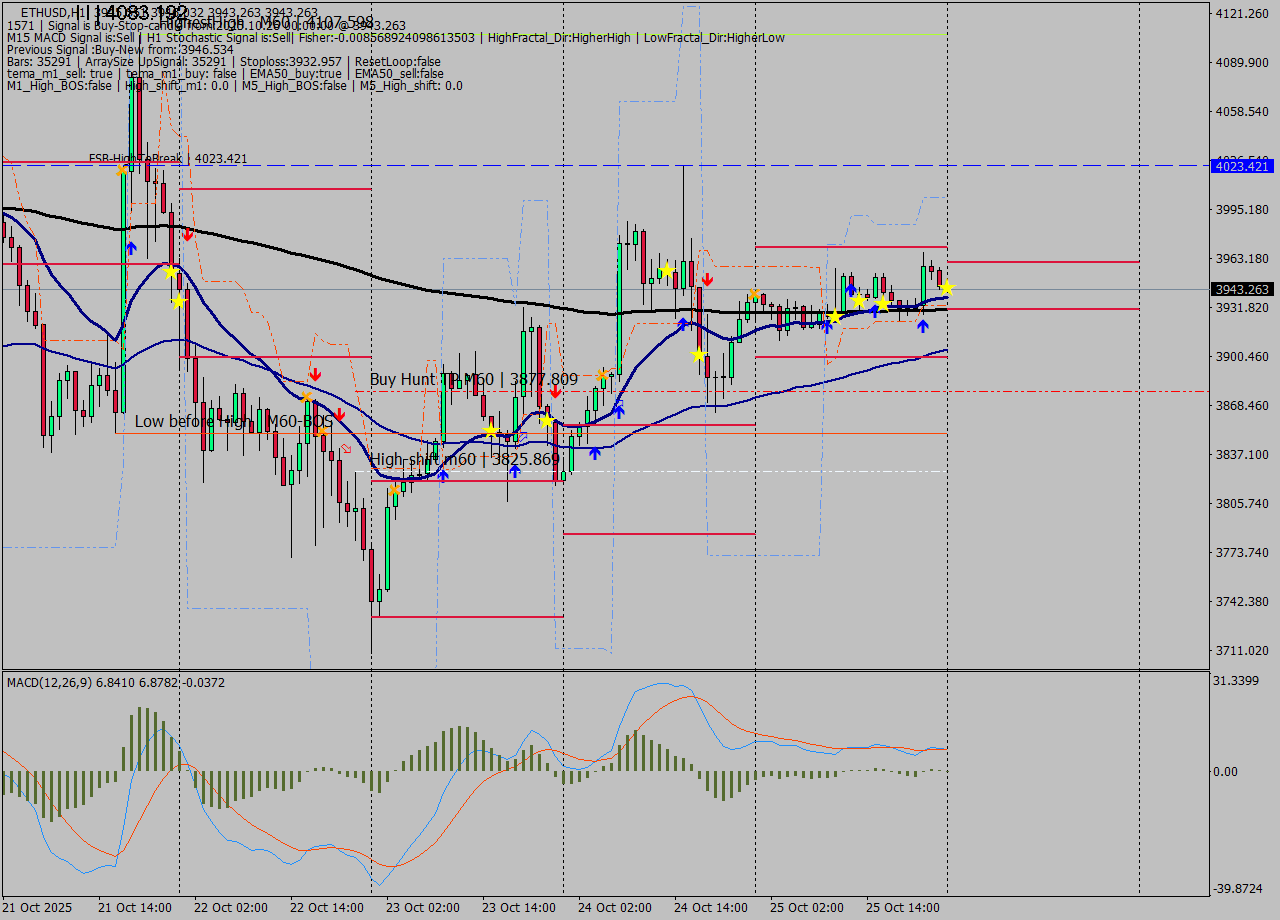1280x920 pixels.
Task: Click the 23 Oct 02:00 time axis label
Action: (x=422, y=908)
